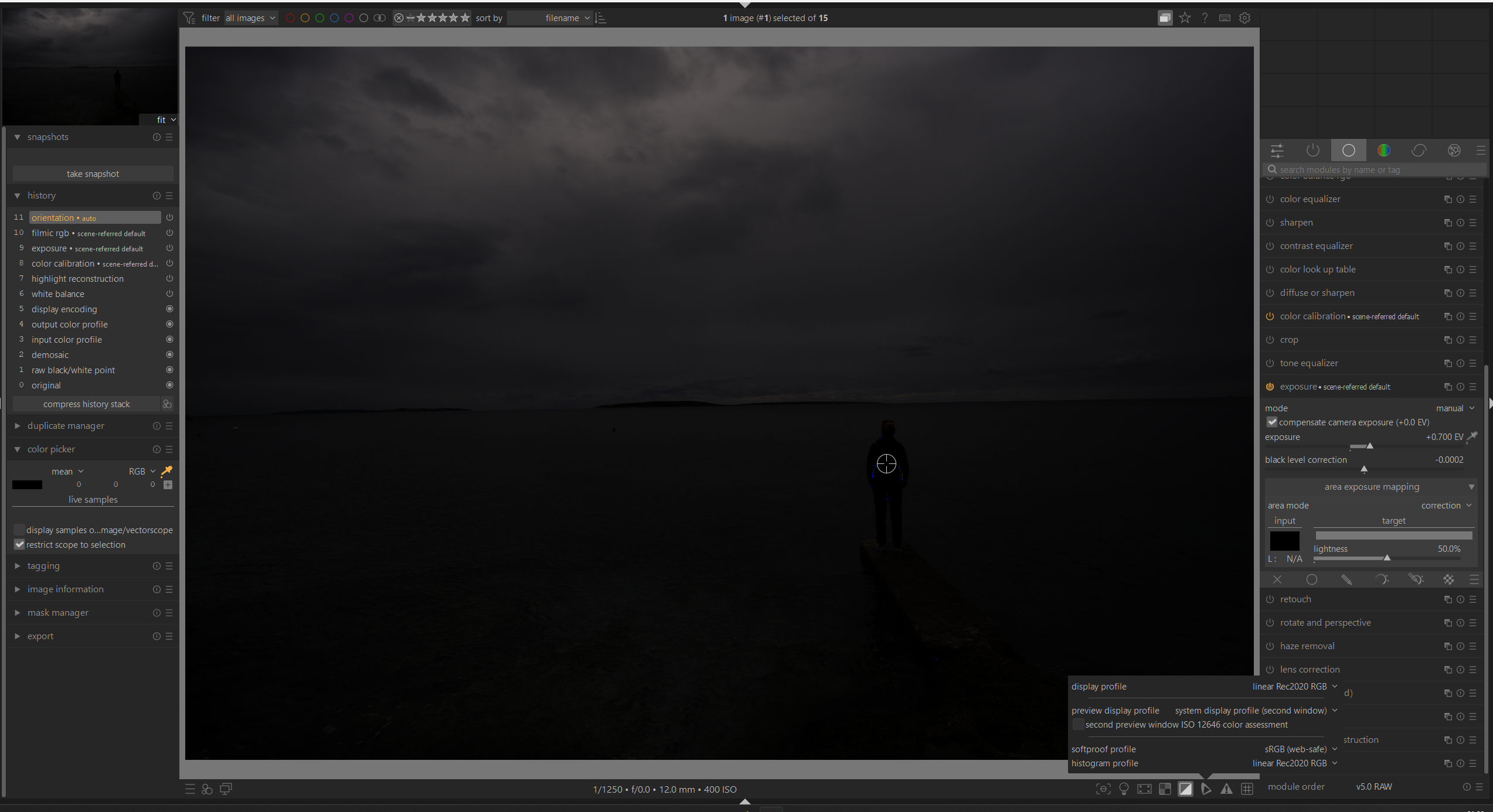Viewport: 1493px width, 812px height.
Task: Open global preferences gear icon
Action: tap(1244, 18)
